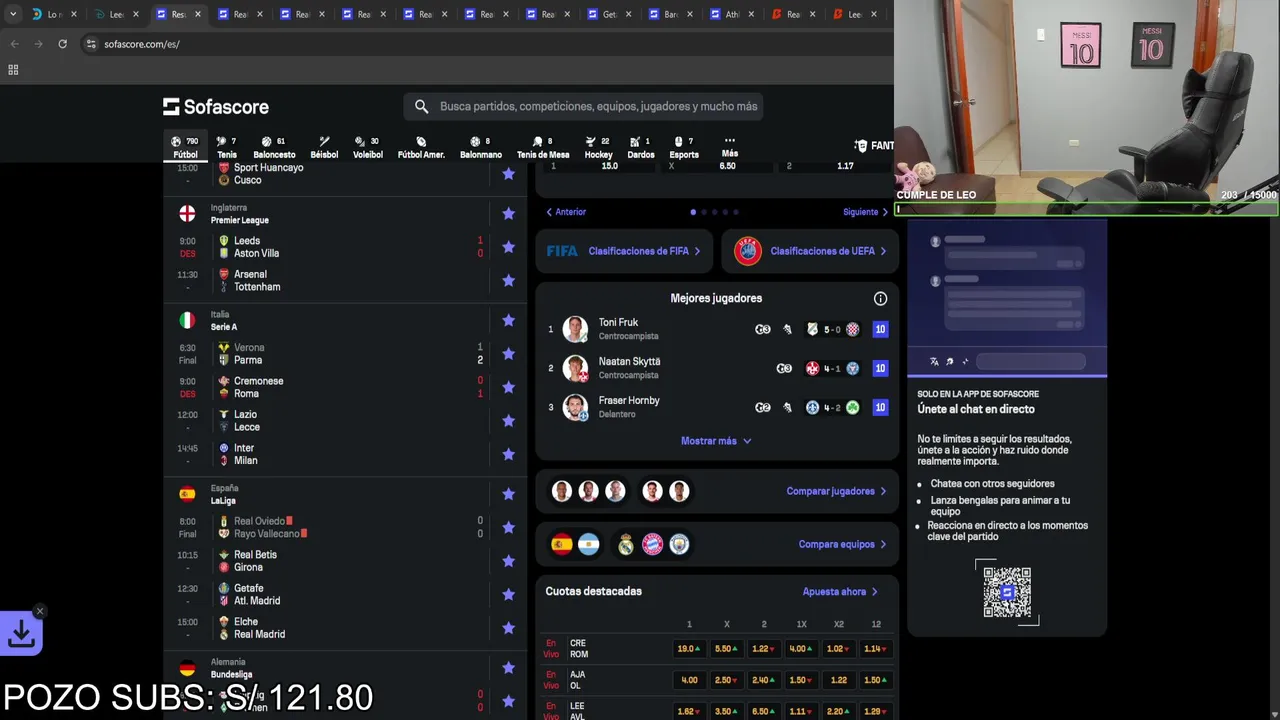Favorite the Lazio vs Lecce match
Image resolution: width=1280 pixels, height=720 pixels.
(508, 421)
